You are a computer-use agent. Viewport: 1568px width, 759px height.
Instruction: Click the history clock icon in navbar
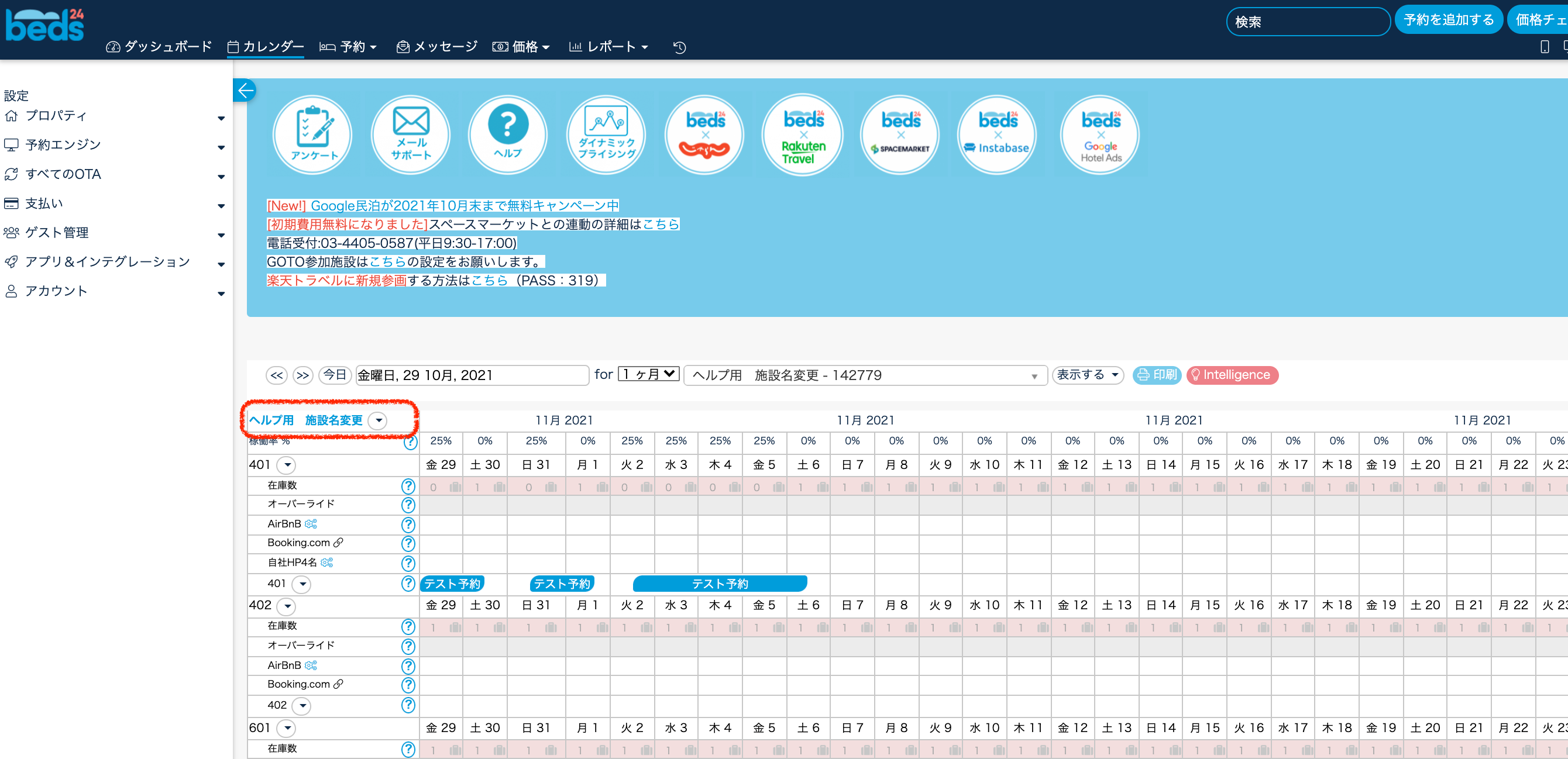pos(680,47)
